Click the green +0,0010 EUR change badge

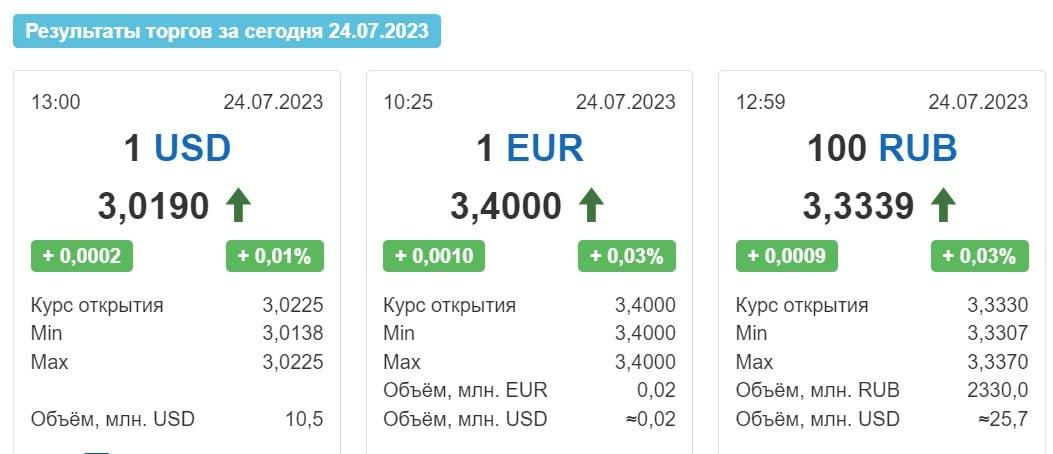[434, 256]
